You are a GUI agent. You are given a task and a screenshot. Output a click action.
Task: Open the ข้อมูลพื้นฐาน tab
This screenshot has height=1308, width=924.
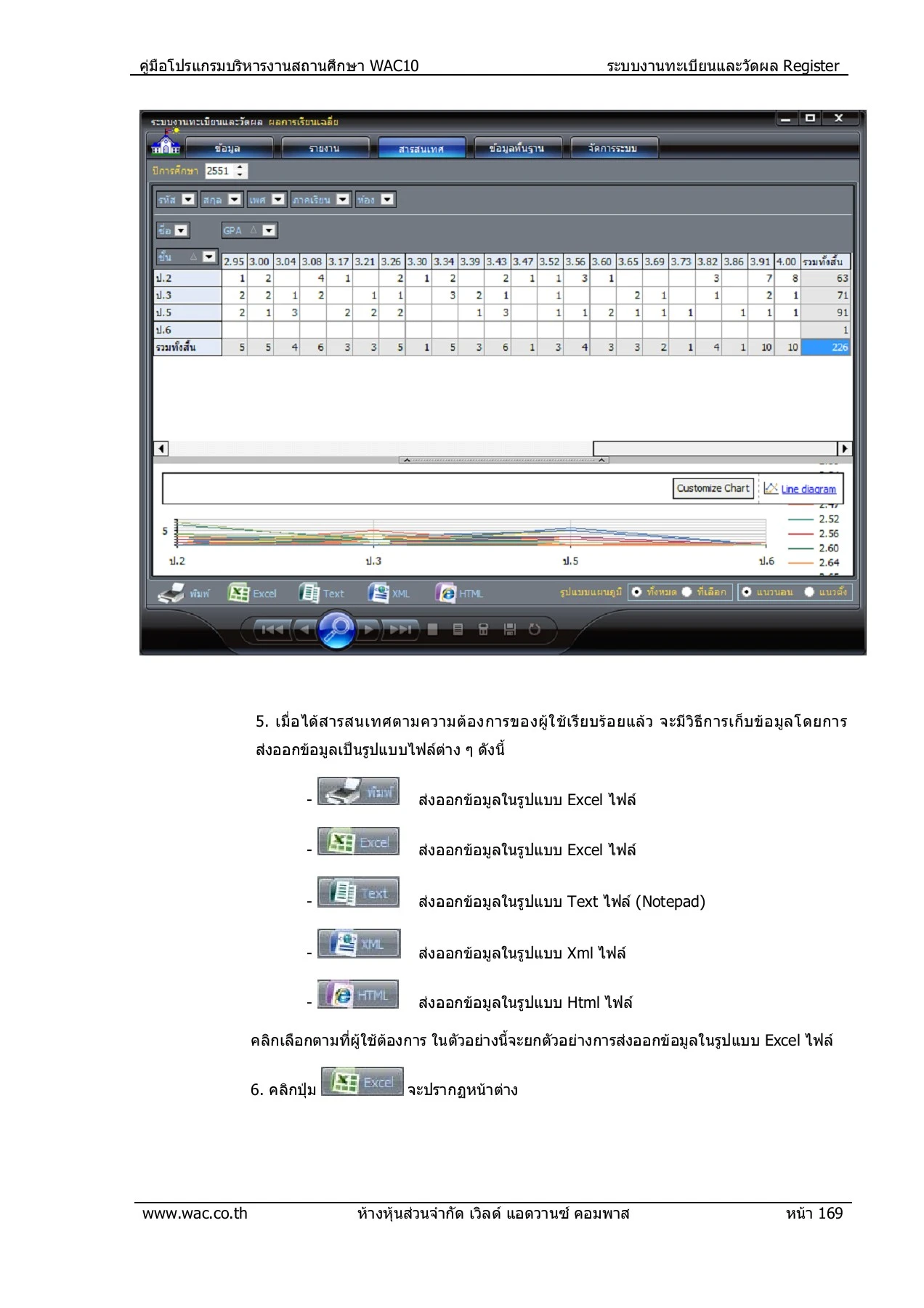(x=517, y=148)
